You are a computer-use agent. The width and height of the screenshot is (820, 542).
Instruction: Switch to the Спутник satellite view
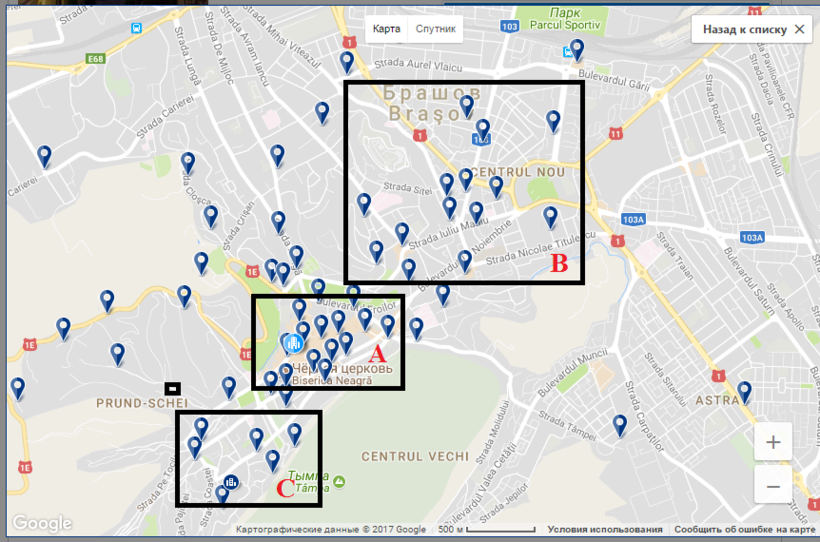click(435, 29)
